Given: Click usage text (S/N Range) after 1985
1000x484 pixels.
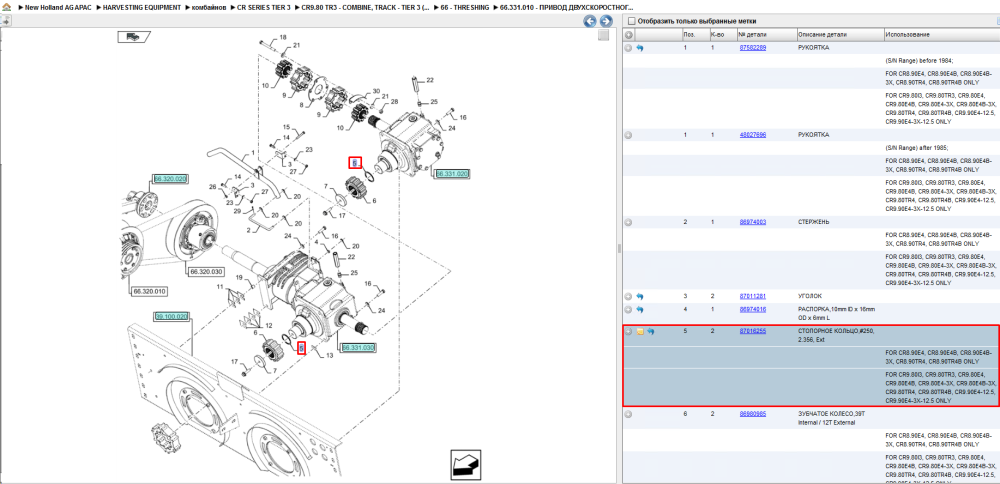Looking at the screenshot, I should [x=917, y=148].
